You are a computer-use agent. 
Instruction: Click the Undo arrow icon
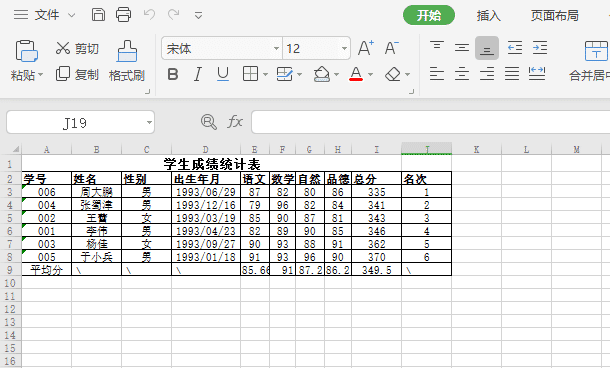pos(149,15)
